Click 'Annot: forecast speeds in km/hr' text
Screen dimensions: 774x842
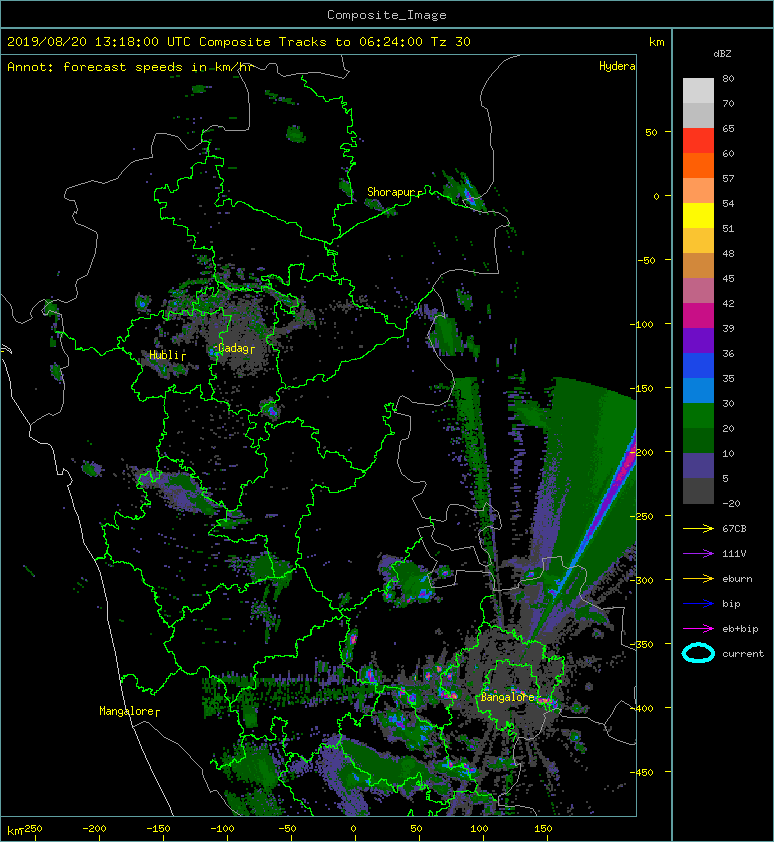(130, 67)
